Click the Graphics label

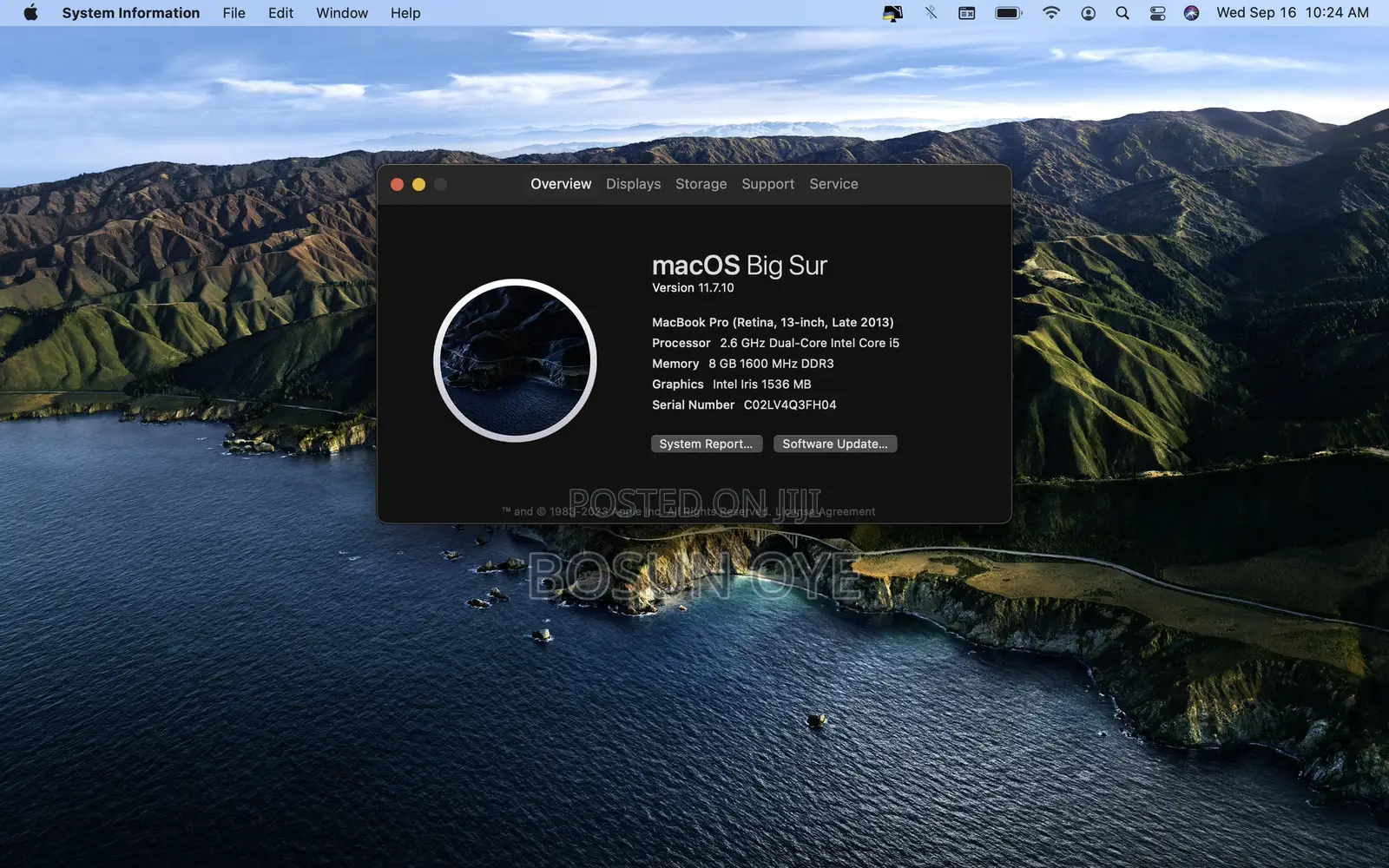click(x=678, y=385)
